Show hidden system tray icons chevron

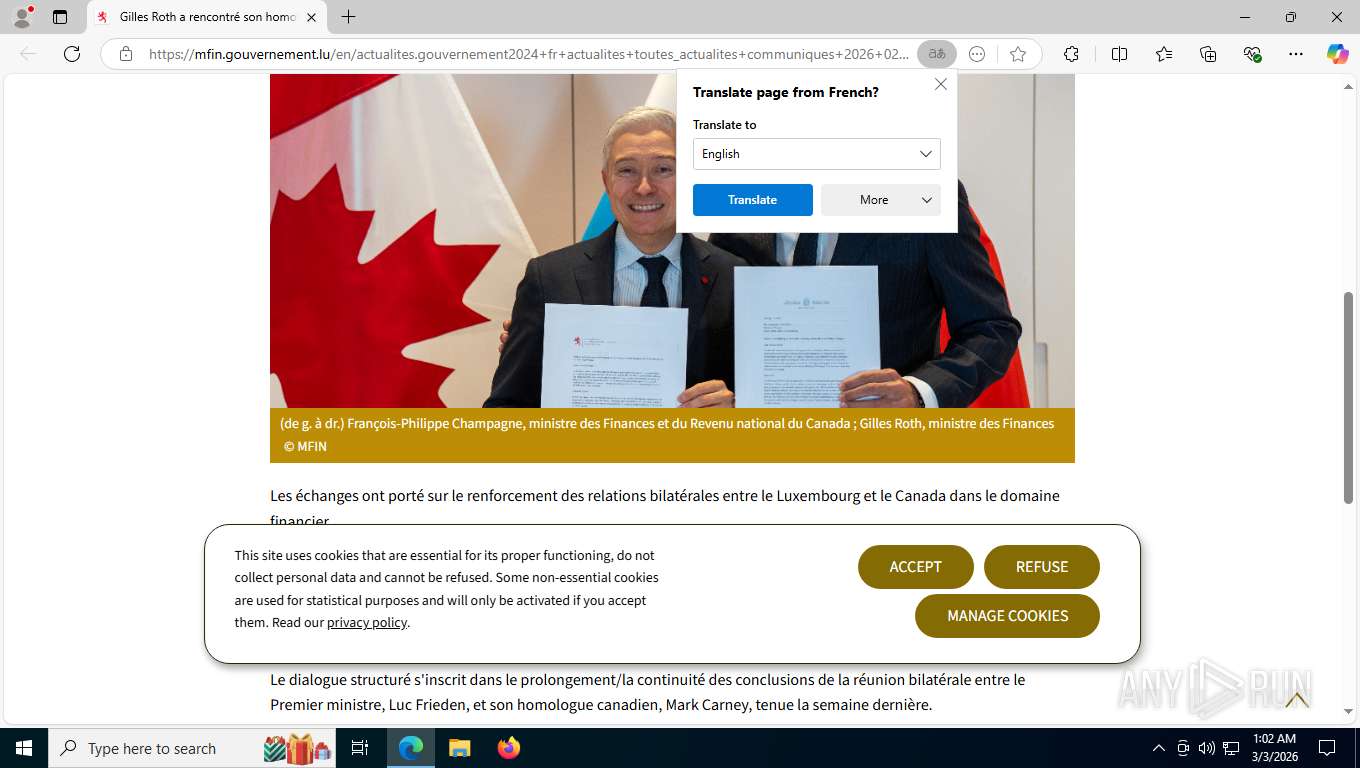1159,748
